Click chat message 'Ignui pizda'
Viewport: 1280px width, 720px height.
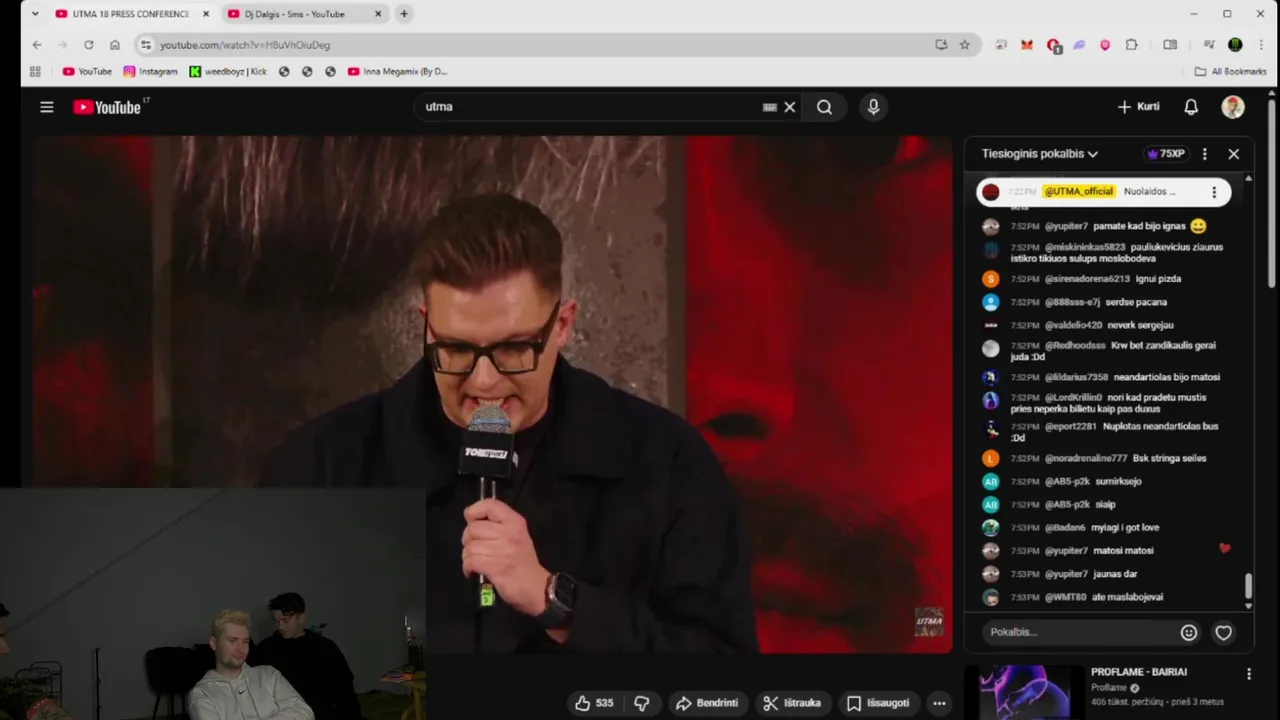pos(1158,279)
